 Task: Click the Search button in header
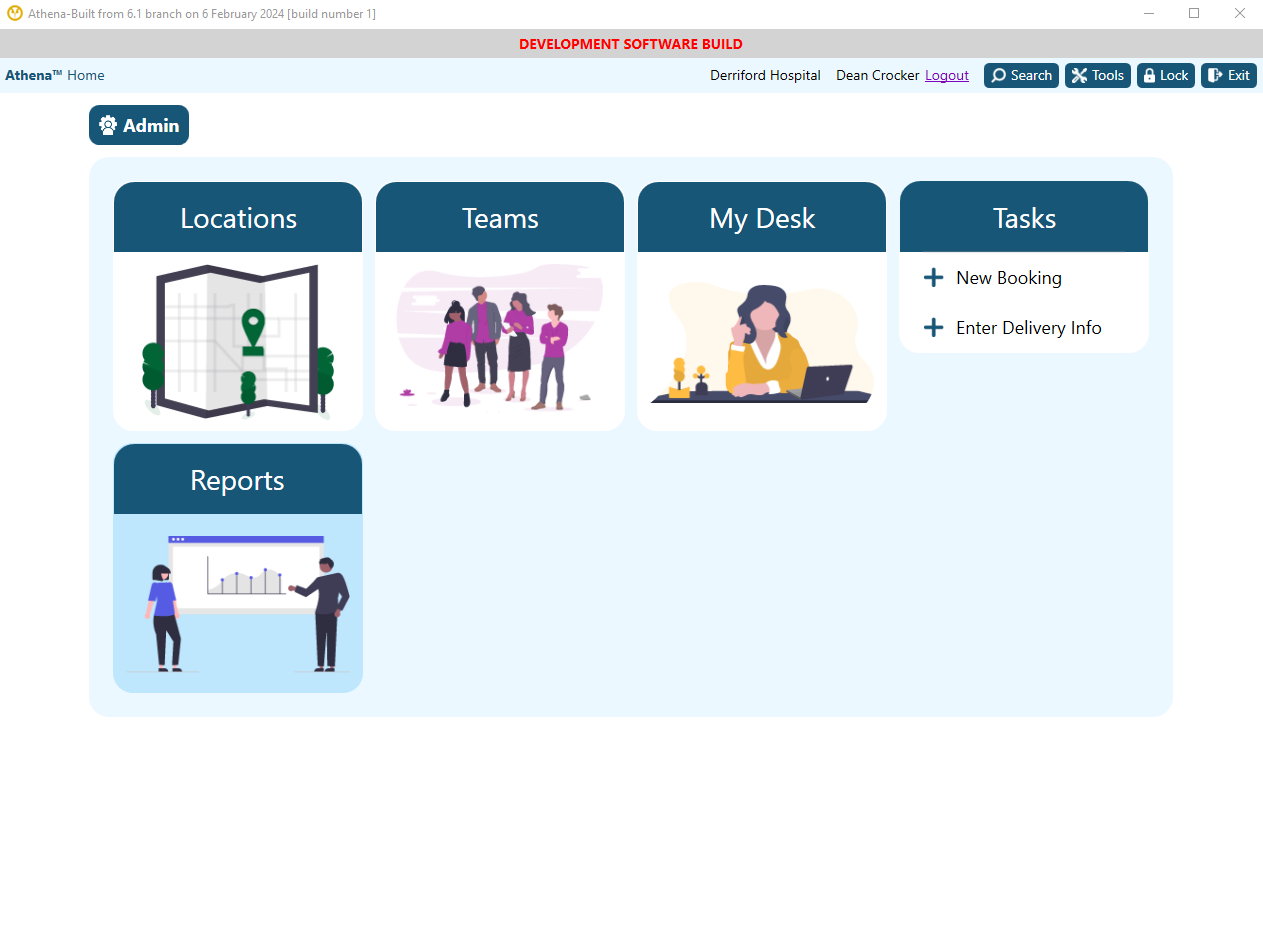tap(1021, 75)
